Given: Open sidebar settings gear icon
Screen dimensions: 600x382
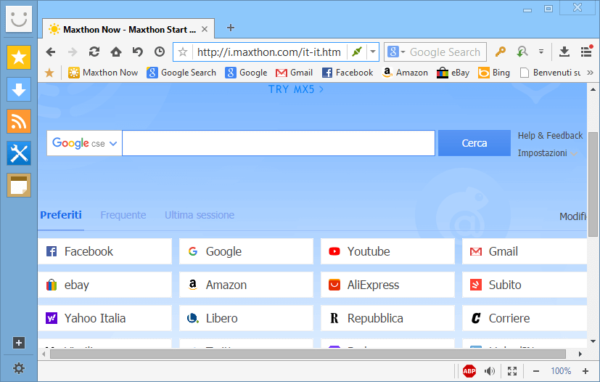Looking at the screenshot, I should tap(19, 368).
